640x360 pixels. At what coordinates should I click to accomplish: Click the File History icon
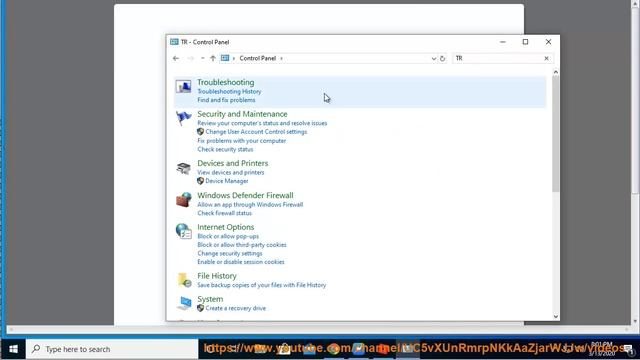[184, 280]
